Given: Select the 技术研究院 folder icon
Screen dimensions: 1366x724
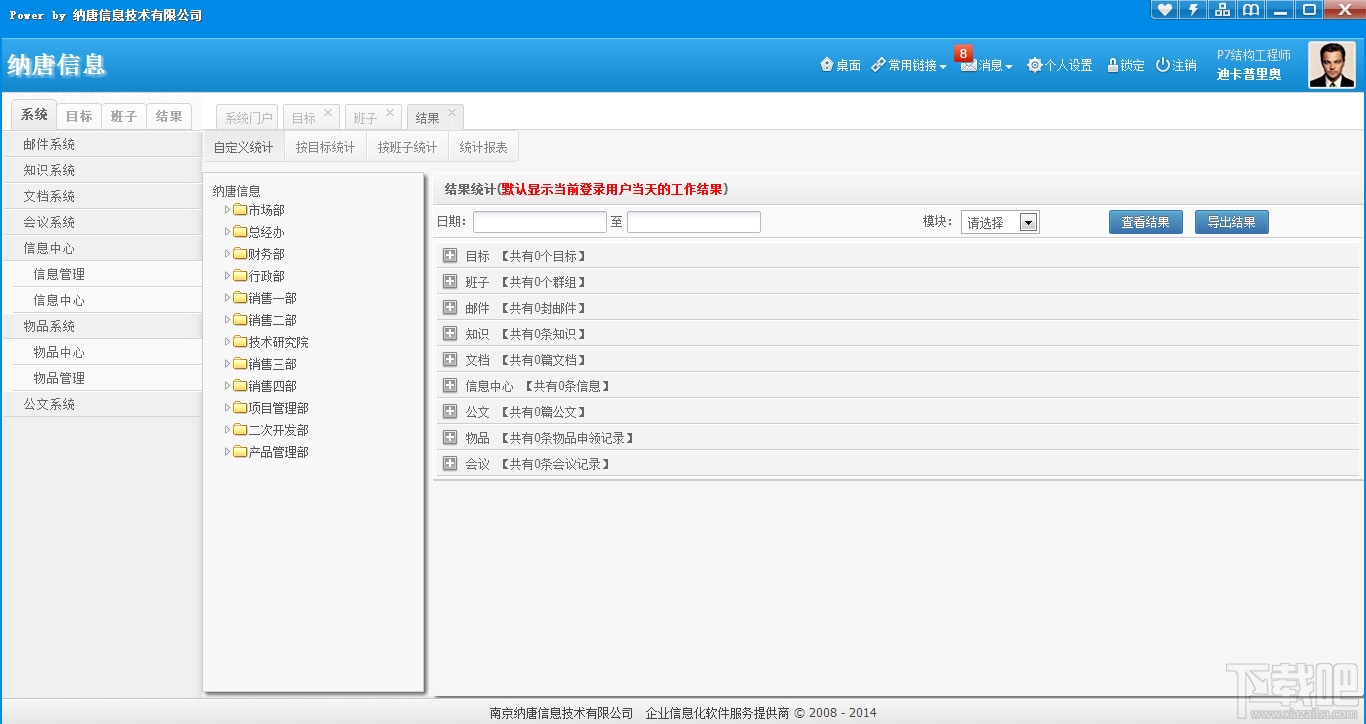Looking at the screenshot, I should click(x=240, y=342).
